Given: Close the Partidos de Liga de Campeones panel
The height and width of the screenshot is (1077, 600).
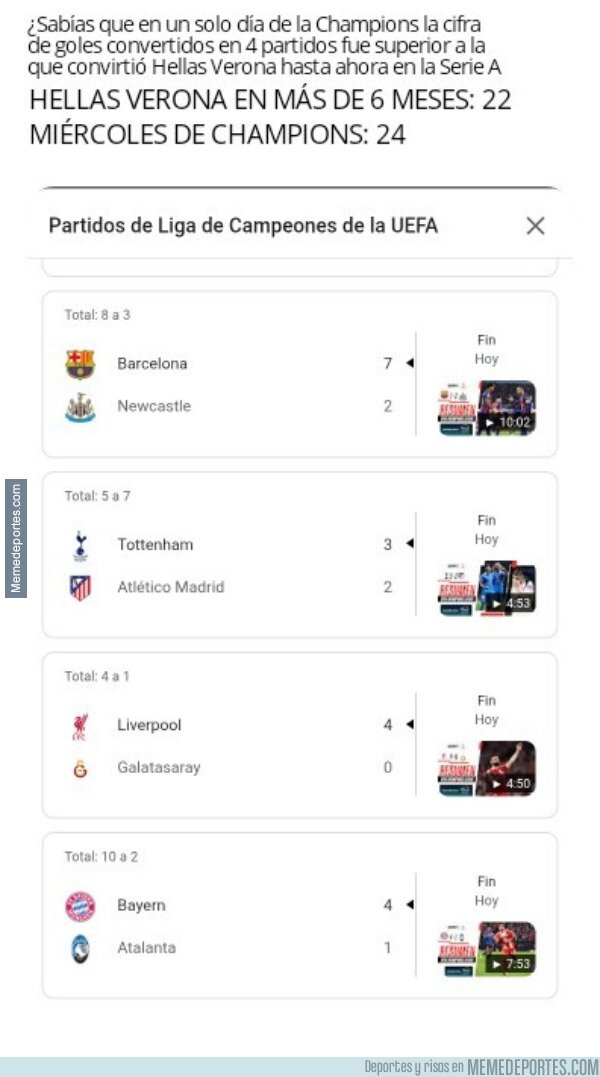Looking at the screenshot, I should pos(535,226).
